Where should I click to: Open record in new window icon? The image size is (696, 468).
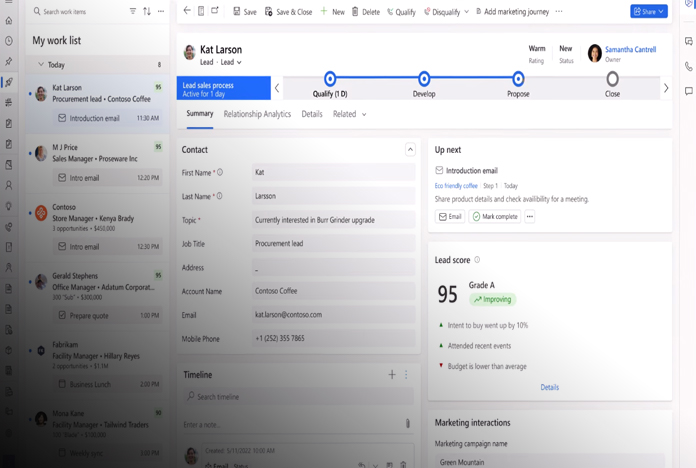point(215,11)
